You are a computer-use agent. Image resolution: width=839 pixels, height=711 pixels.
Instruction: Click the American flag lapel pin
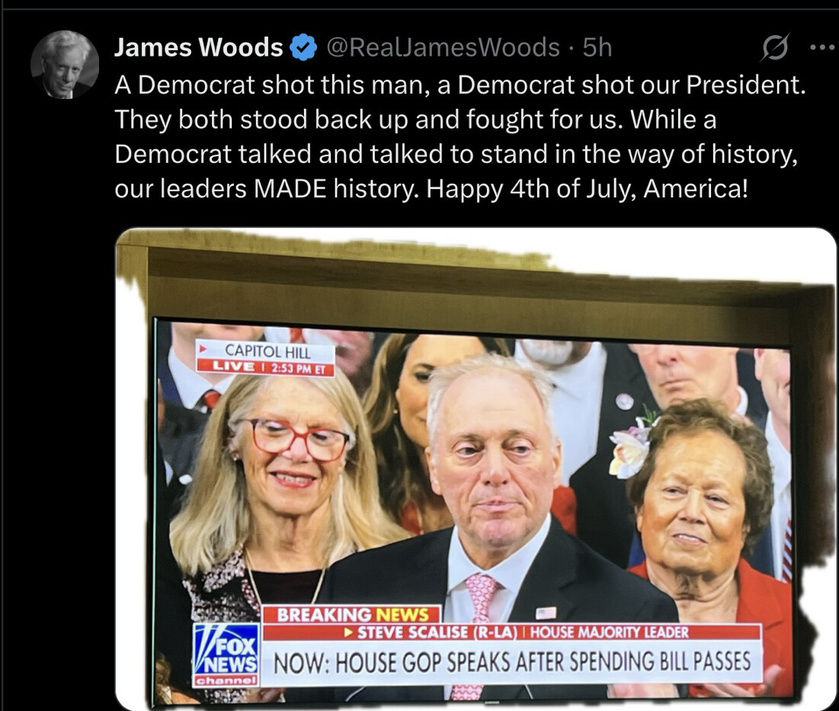point(546,613)
